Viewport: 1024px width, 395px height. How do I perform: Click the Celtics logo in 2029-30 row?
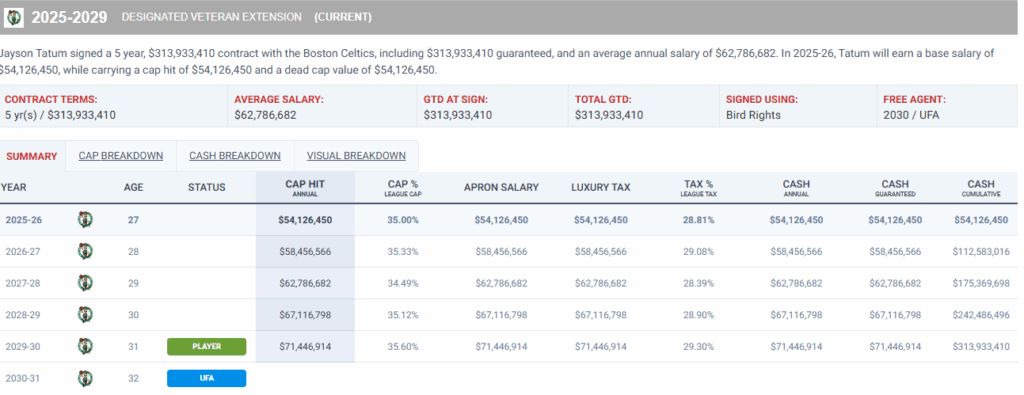tap(85, 347)
